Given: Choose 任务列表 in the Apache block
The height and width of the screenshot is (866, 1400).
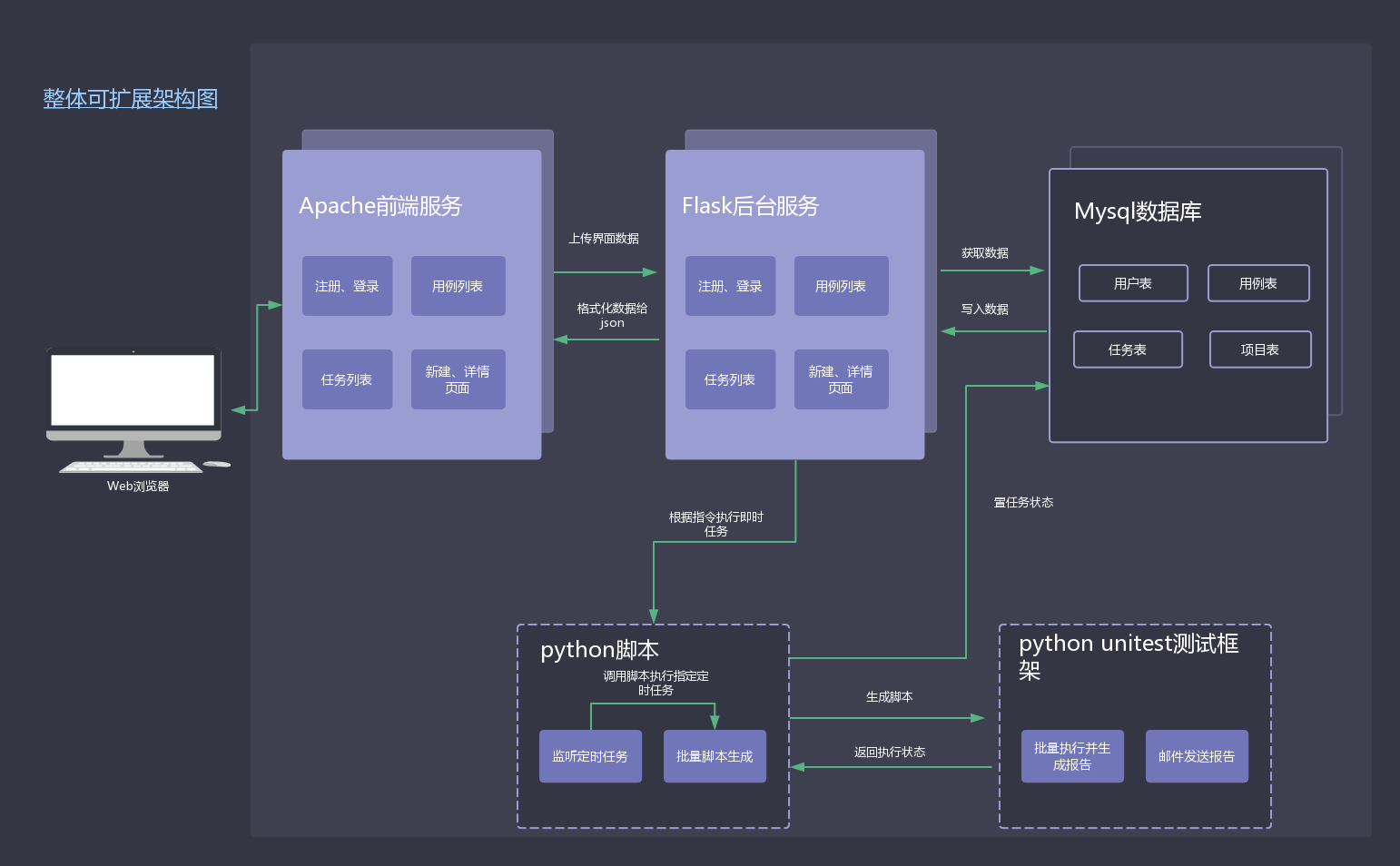Looking at the screenshot, I should [347, 379].
